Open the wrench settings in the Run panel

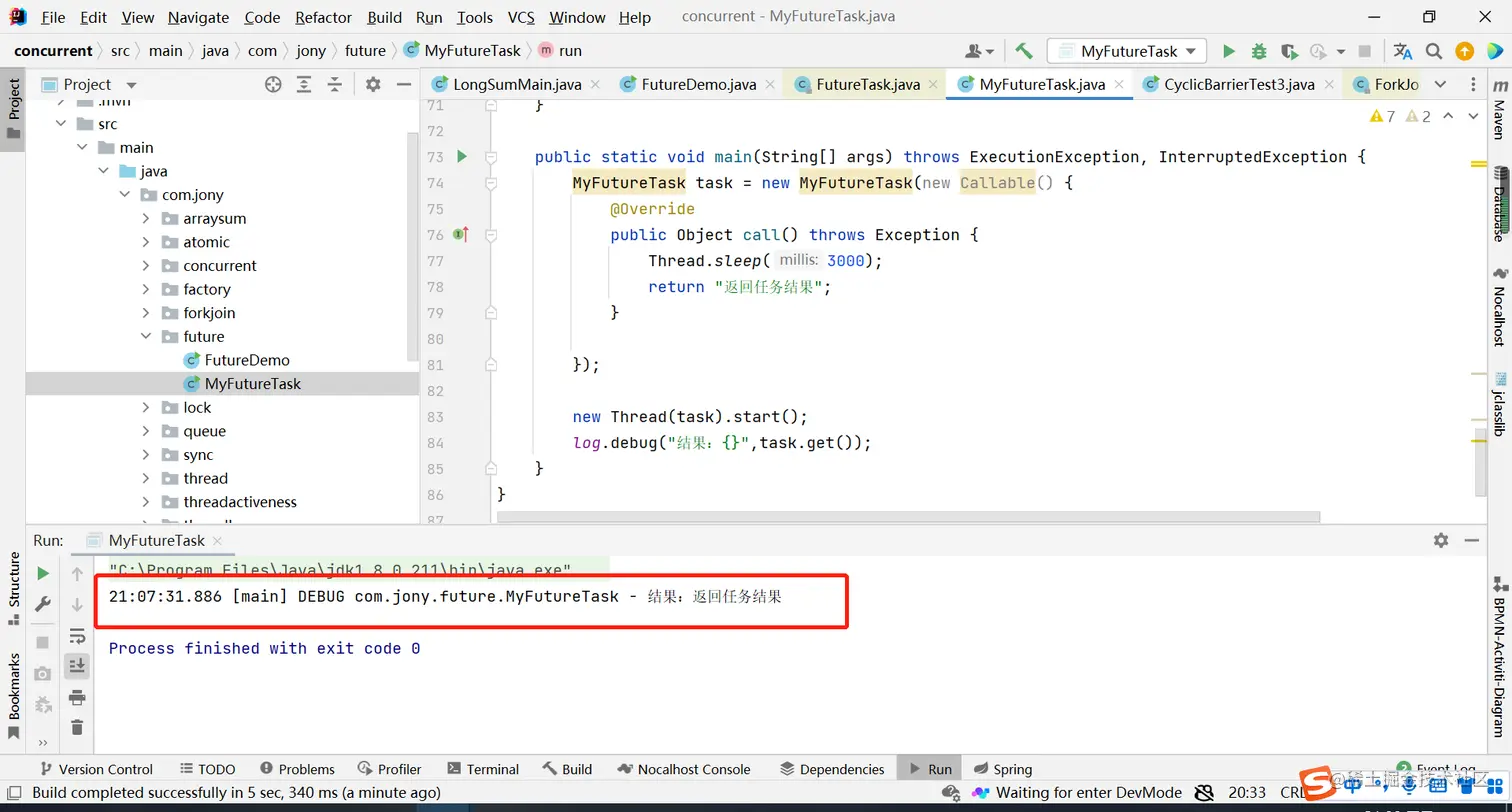point(43,604)
